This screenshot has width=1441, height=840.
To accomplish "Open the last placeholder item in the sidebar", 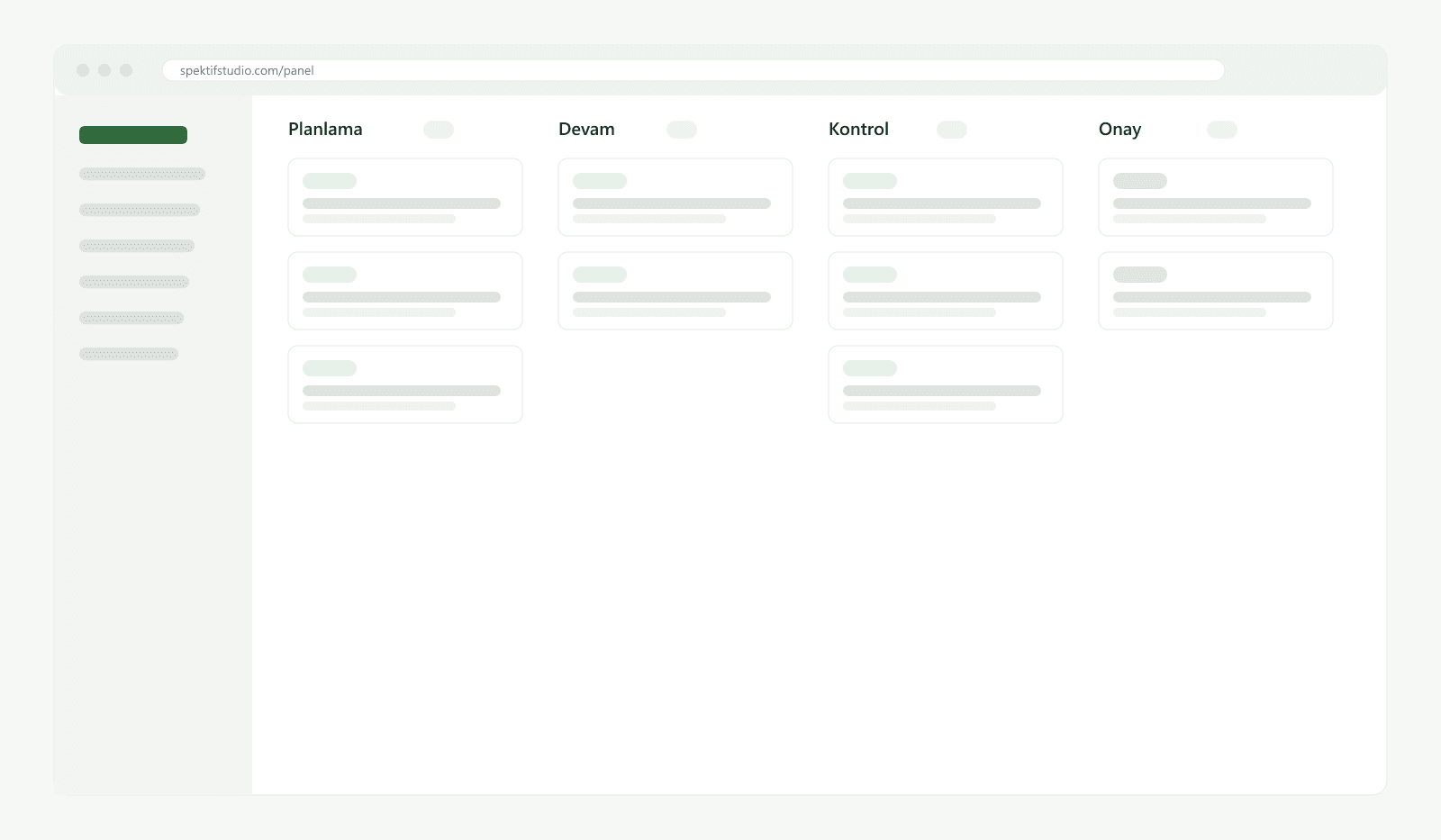I will coord(129,354).
